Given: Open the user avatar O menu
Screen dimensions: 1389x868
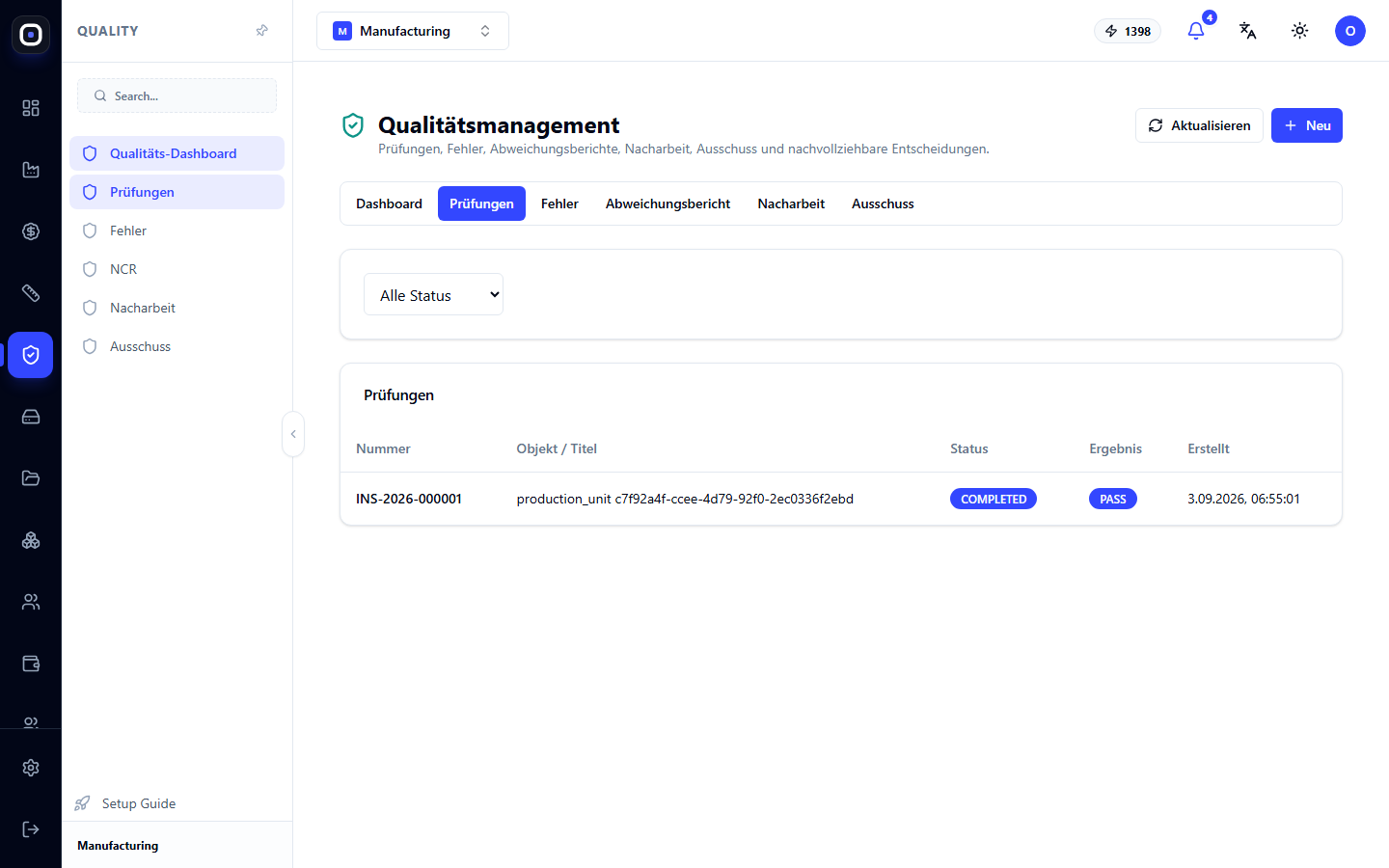Looking at the screenshot, I should (1350, 31).
